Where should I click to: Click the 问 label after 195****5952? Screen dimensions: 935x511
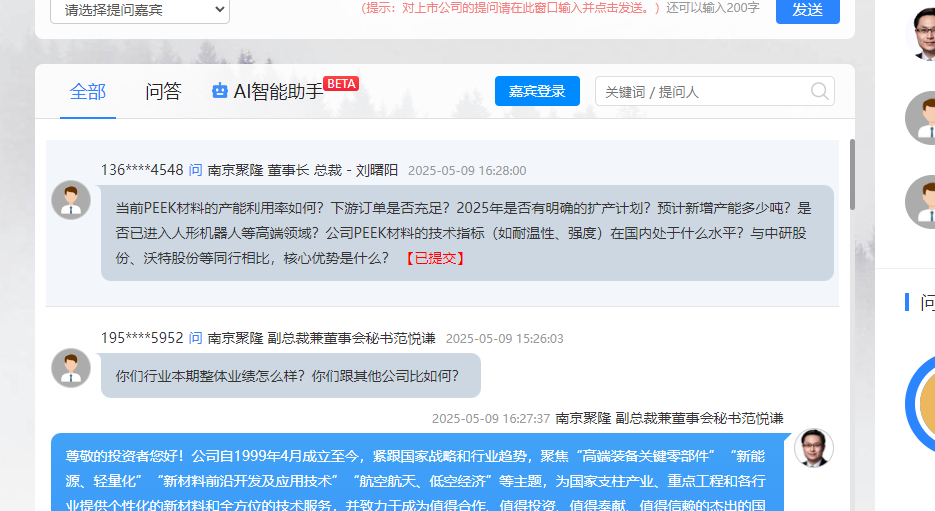tap(195, 339)
